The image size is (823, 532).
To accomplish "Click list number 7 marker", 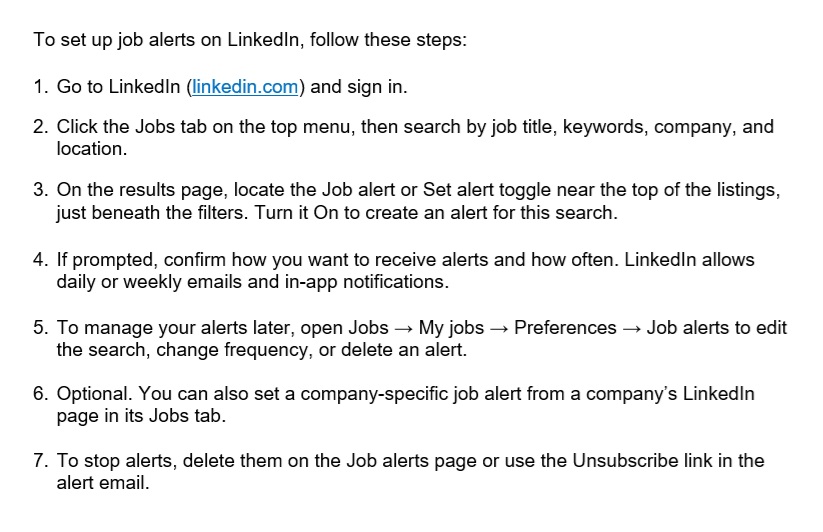I will [x=40, y=461].
